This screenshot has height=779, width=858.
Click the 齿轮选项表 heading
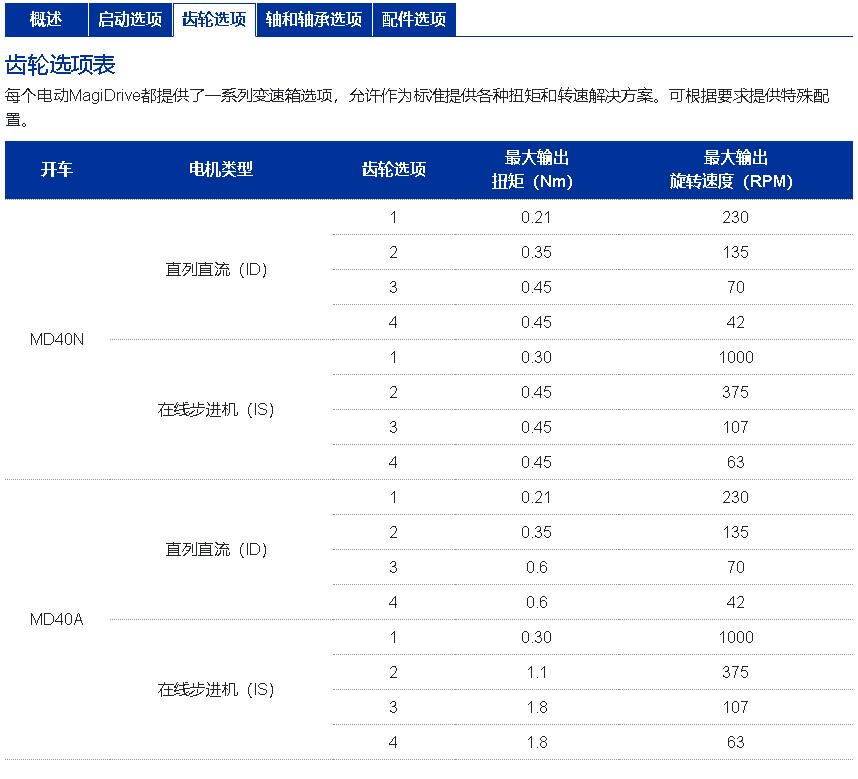[60, 65]
